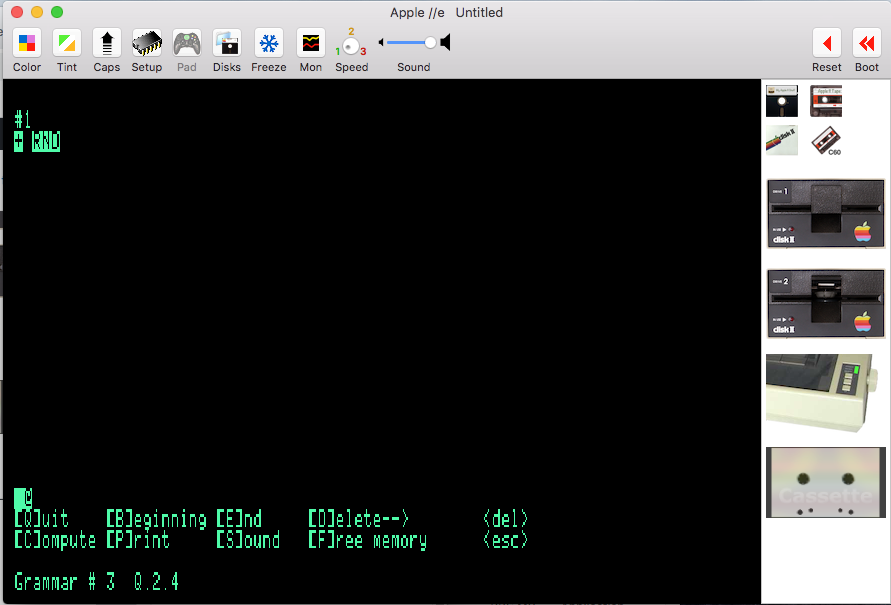Click the cursor prompt with @ symbol
891x605 pixels.
23,497
